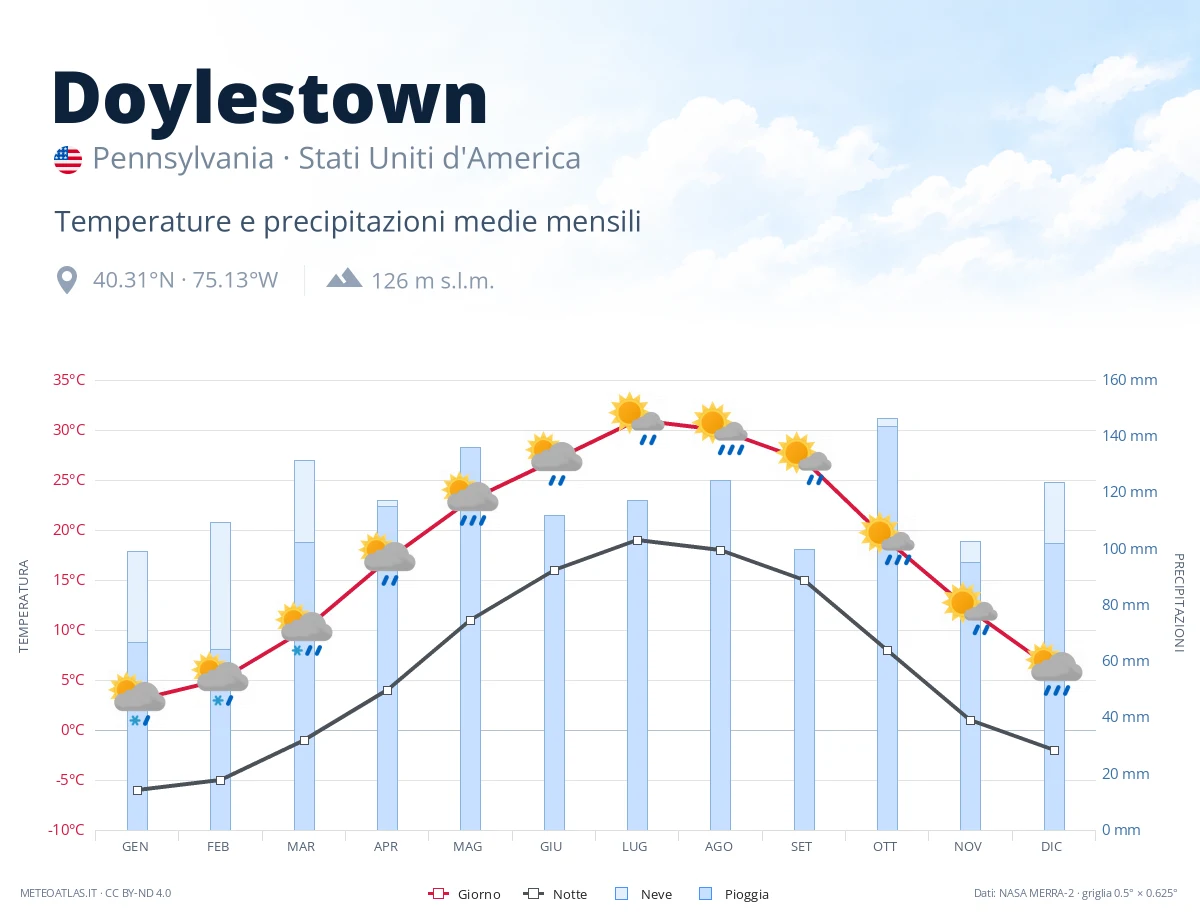Click the January snow-rain weather icon
1200x920 pixels.
[137, 699]
